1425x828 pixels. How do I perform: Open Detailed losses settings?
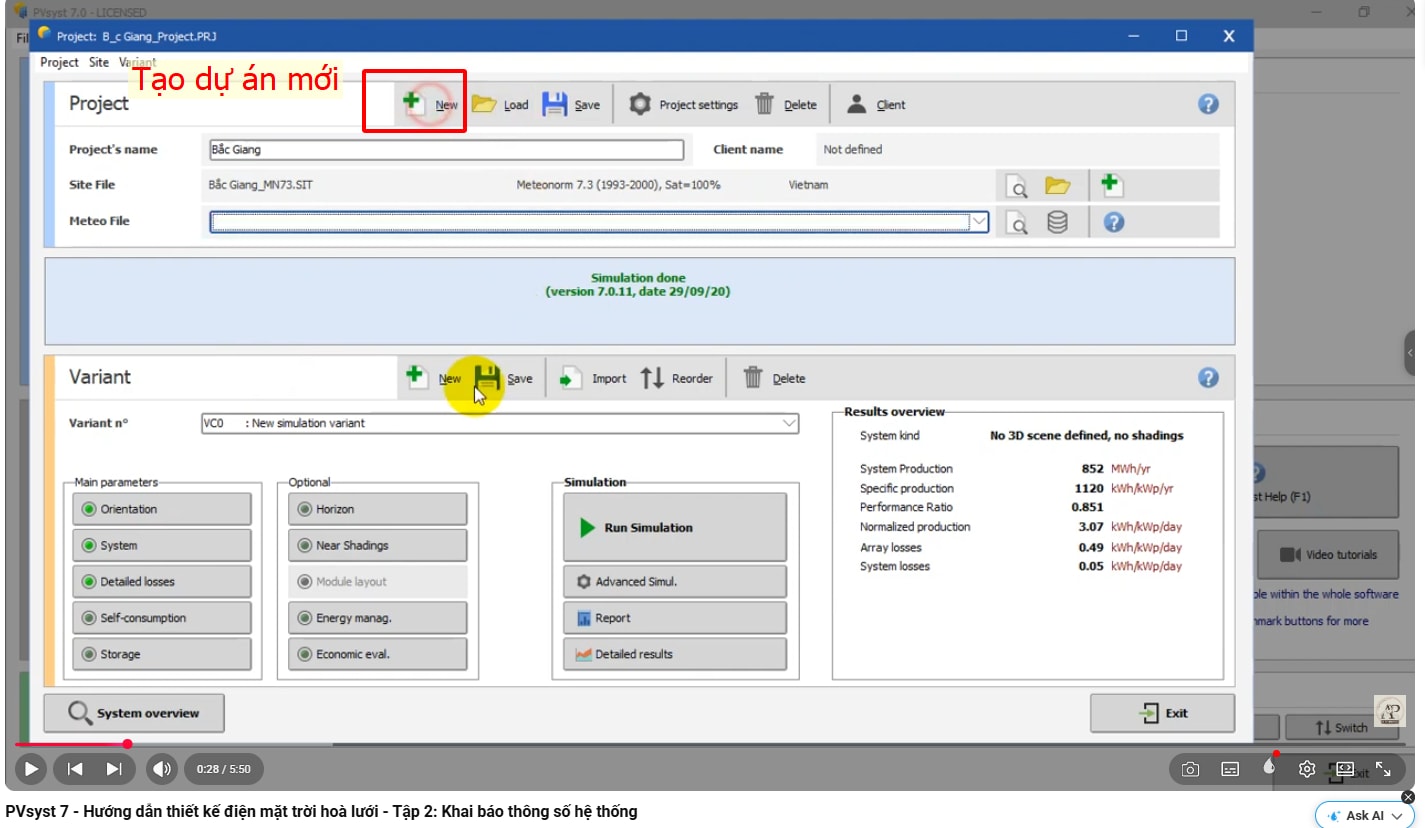pos(161,582)
